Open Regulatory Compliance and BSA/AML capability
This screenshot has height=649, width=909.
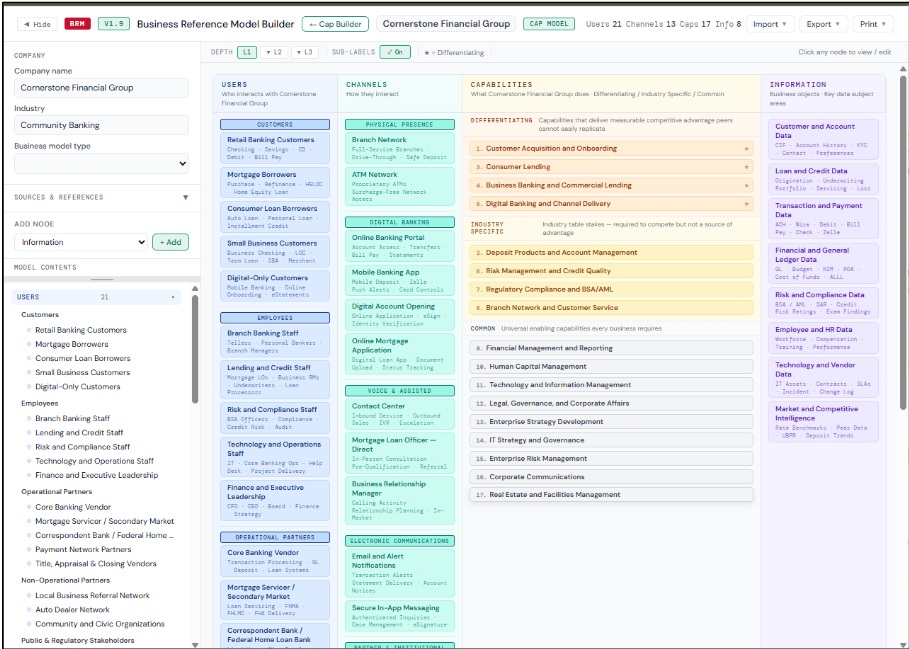(x=611, y=289)
